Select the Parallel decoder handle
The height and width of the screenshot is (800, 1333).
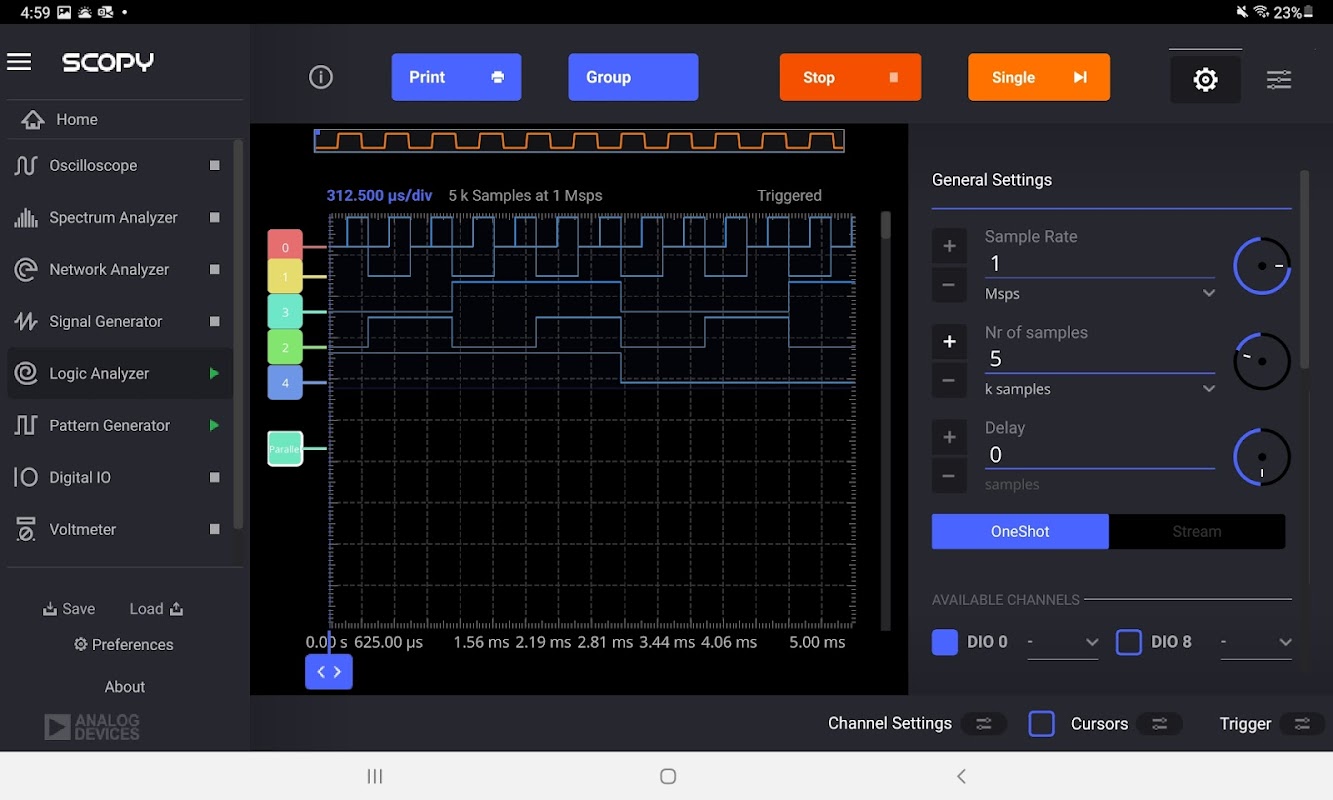click(285, 449)
